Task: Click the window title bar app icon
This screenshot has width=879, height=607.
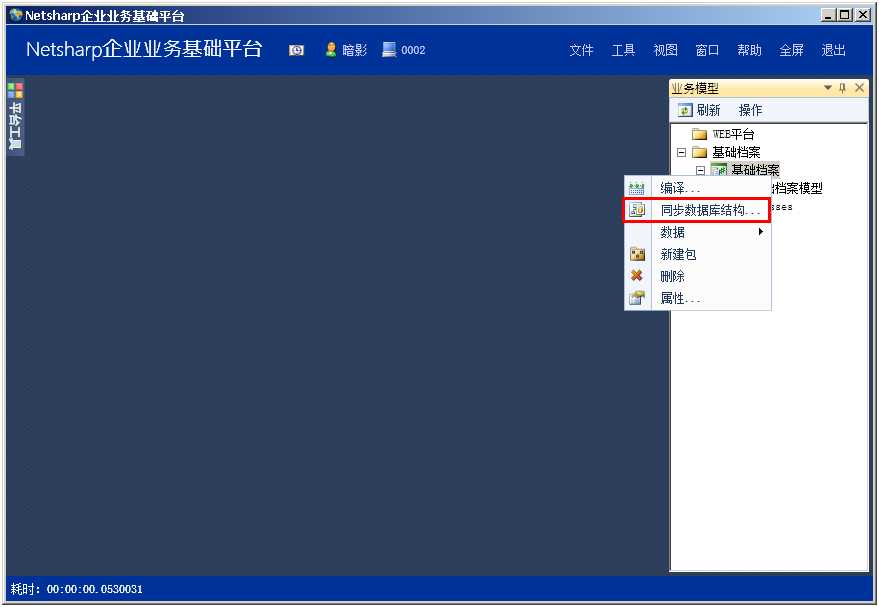Action: click(x=16, y=15)
